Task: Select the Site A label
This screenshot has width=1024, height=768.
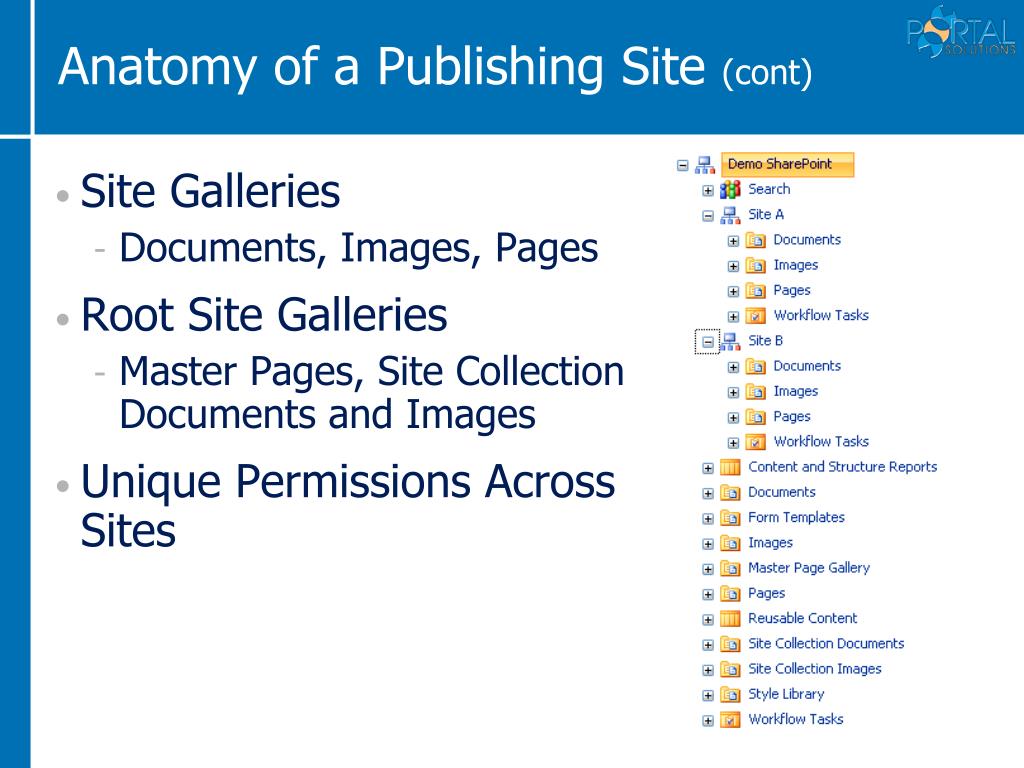Action: (x=766, y=214)
